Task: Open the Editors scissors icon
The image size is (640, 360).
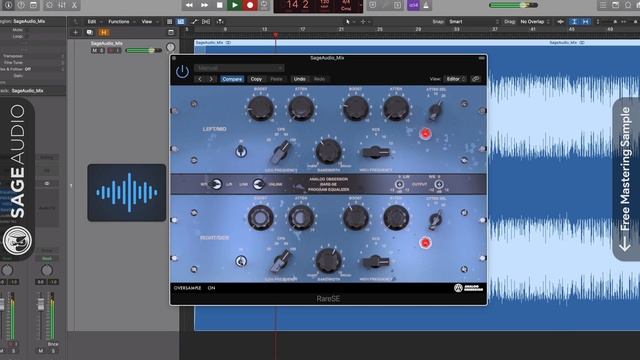Action: pos(74,5)
